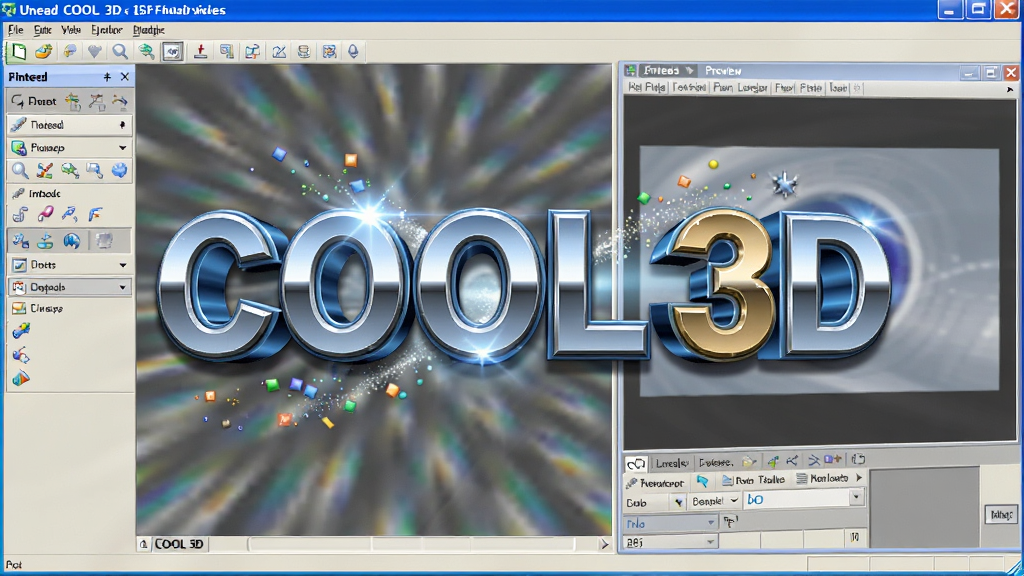Open the third menu bar item
The width and height of the screenshot is (1024, 576).
[71, 30]
